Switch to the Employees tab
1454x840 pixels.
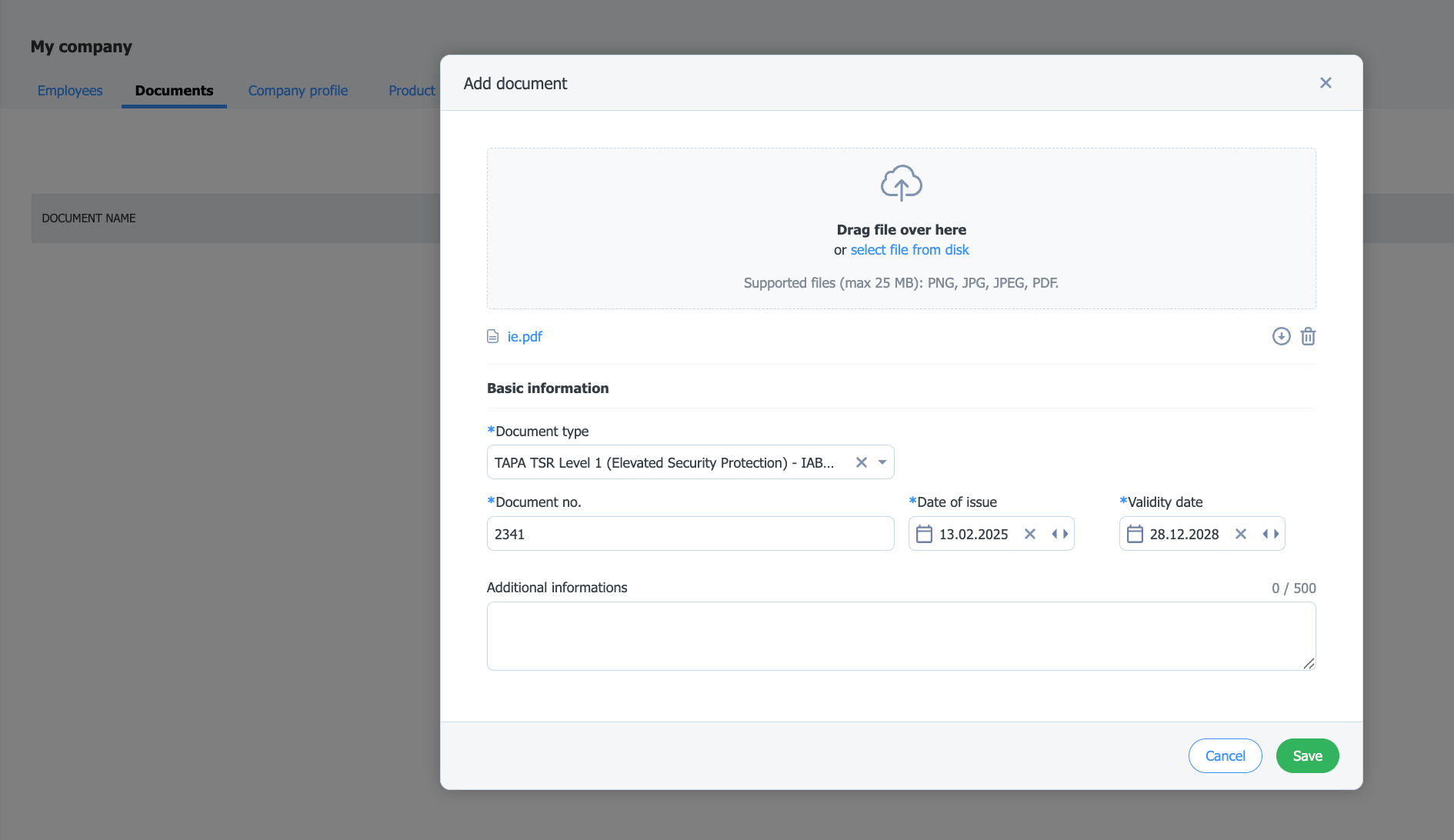click(70, 91)
